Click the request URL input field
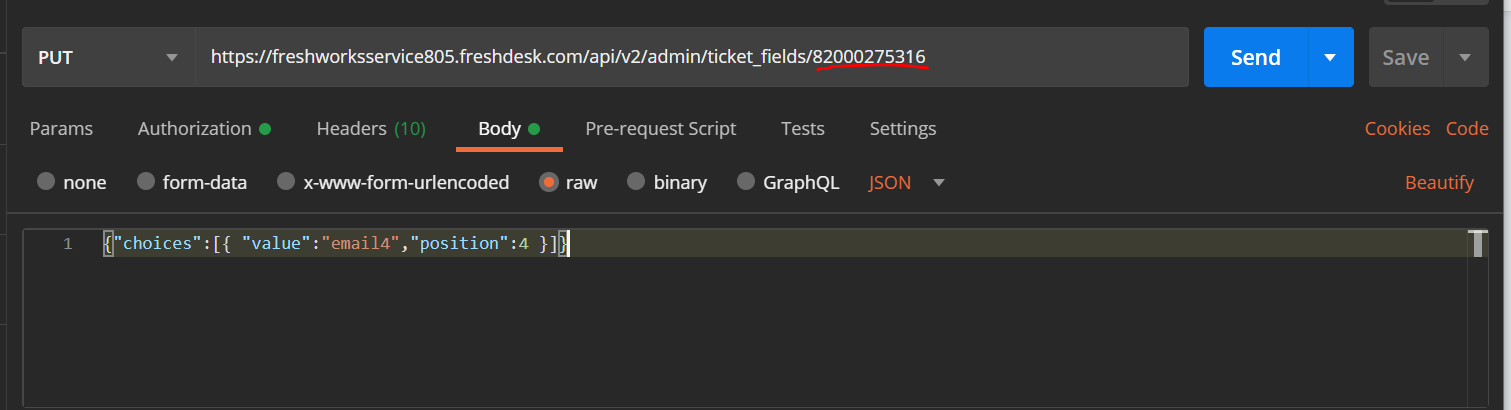Screen dimensions: 1511x410 [692, 57]
